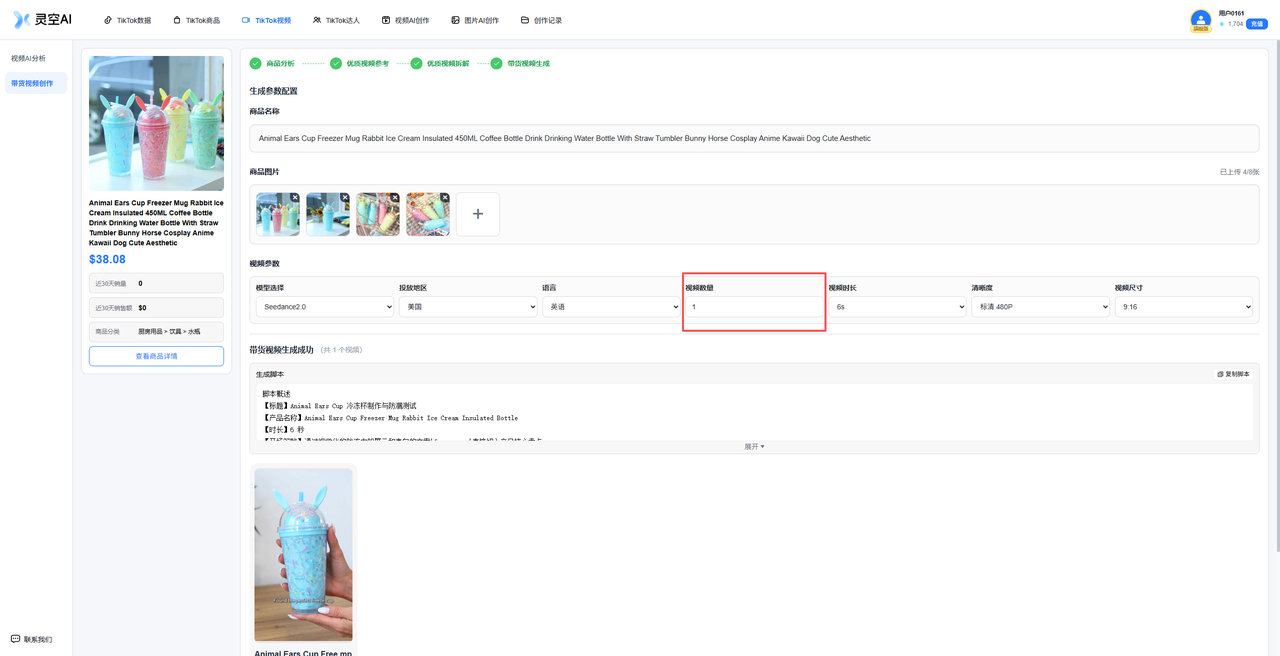1280x656 pixels.
Task: Go to the 图片AI创作 tab
Action: 475,20
